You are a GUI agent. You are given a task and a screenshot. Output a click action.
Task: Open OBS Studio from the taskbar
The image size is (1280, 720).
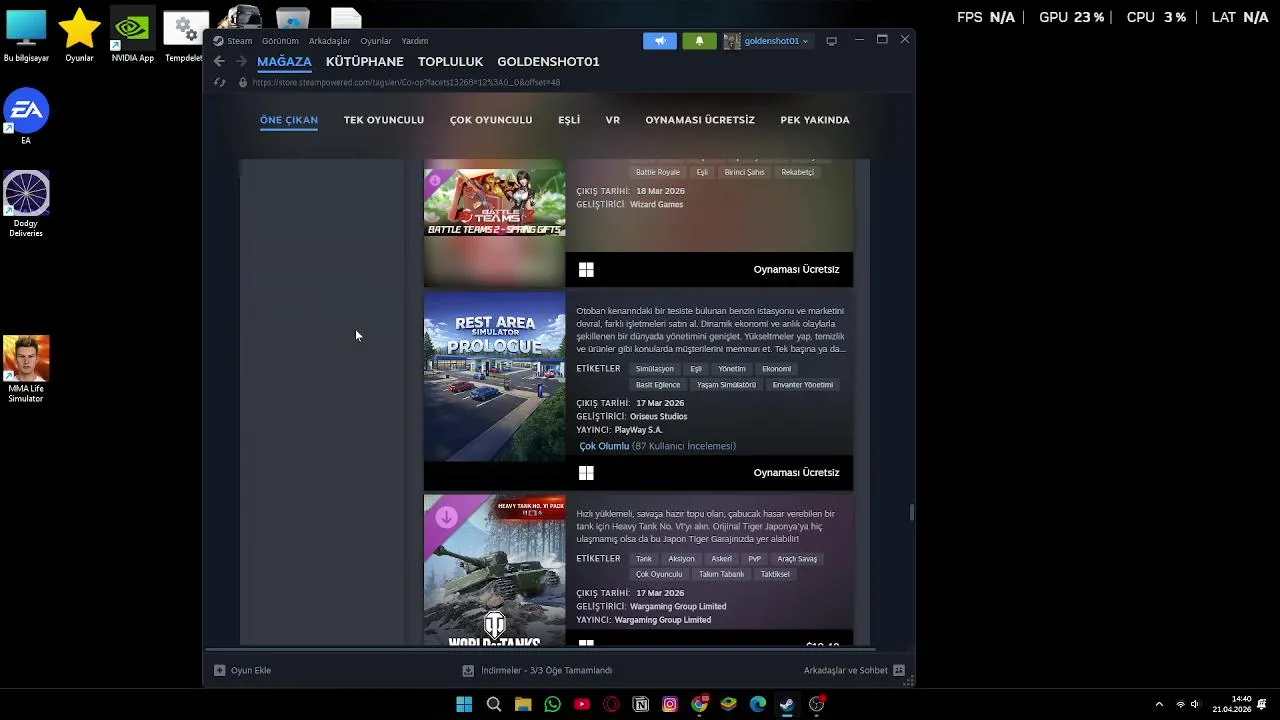pos(816,704)
